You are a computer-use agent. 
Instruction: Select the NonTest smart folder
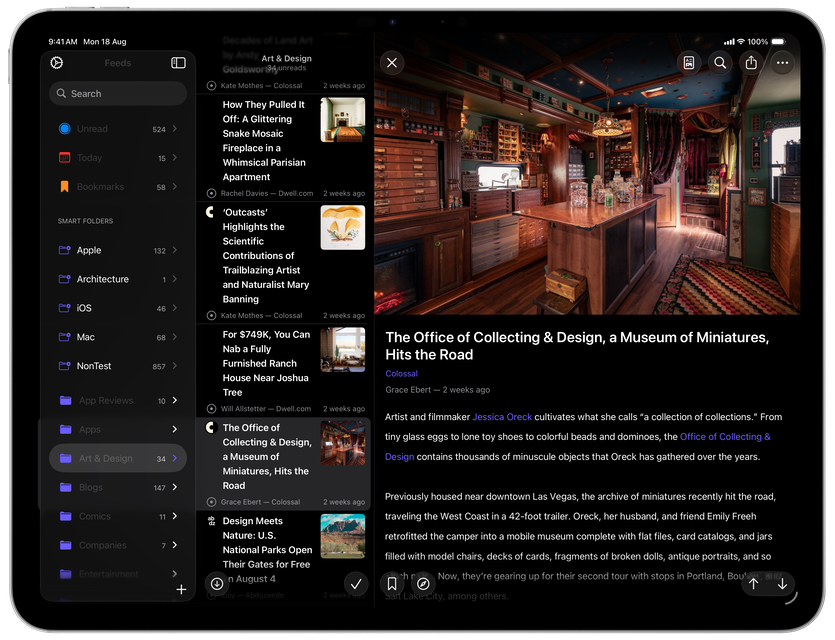(x=118, y=366)
